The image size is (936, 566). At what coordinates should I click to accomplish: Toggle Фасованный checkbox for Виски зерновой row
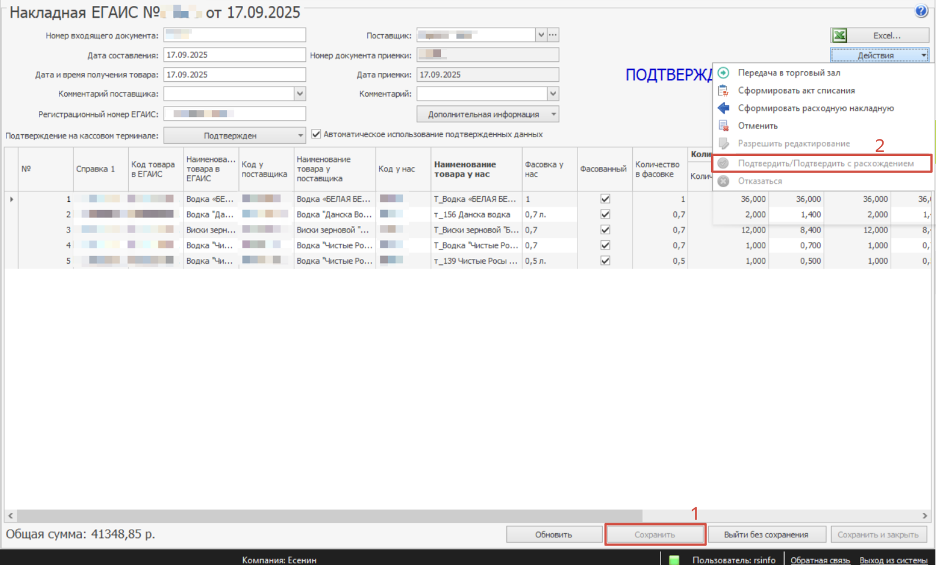[x=605, y=230]
